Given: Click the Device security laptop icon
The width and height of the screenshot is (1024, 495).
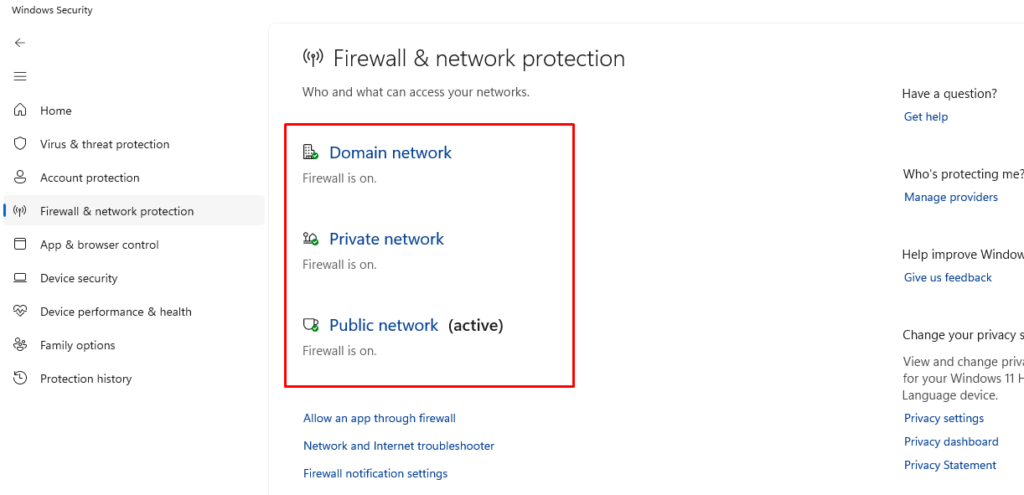Looking at the screenshot, I should (x=20, y=278).
